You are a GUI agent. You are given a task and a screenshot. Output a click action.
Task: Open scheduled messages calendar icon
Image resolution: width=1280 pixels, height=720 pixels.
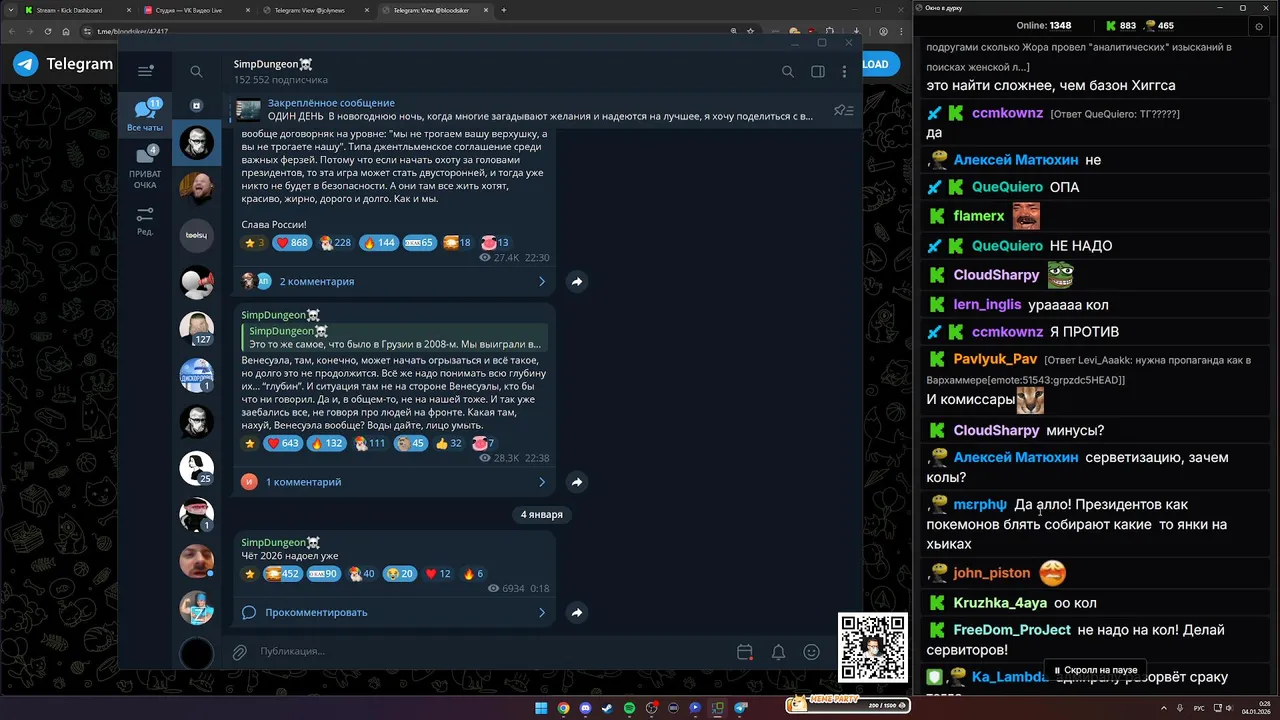[x=744, y=652]
